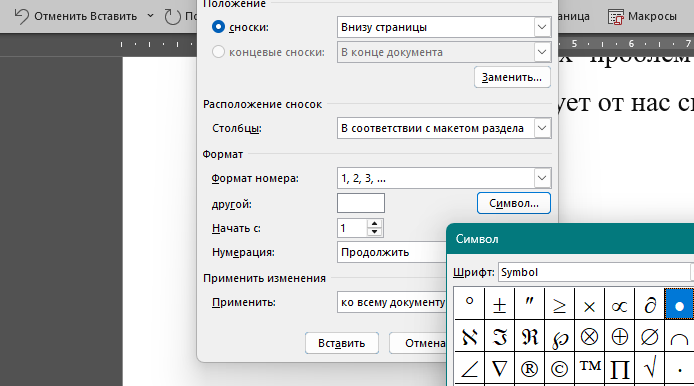Select the intersection symbol ∩
Screen dimensions: 694x386
(x=679, y=336)
